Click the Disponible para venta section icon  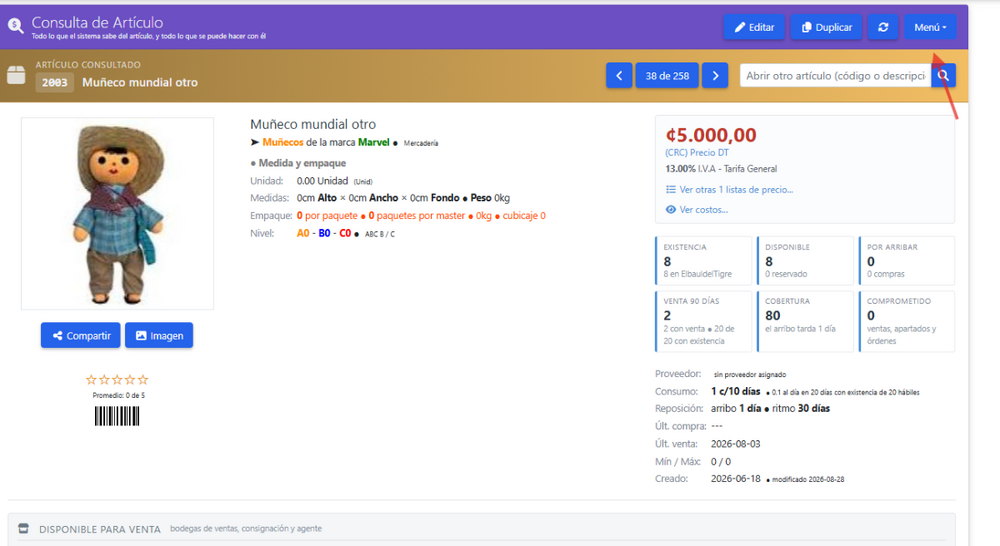pos(24,529)
